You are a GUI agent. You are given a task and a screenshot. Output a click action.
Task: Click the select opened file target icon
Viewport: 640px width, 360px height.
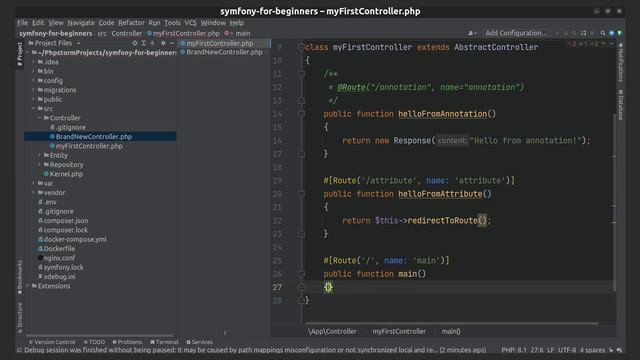point(135,43)
